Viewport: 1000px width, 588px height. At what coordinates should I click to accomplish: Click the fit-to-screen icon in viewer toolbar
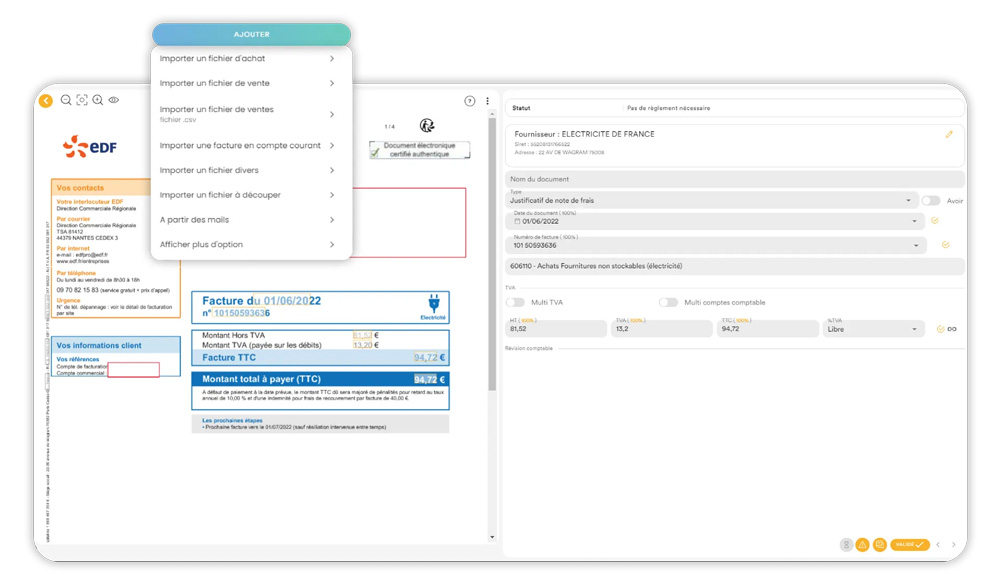(82, 100)
